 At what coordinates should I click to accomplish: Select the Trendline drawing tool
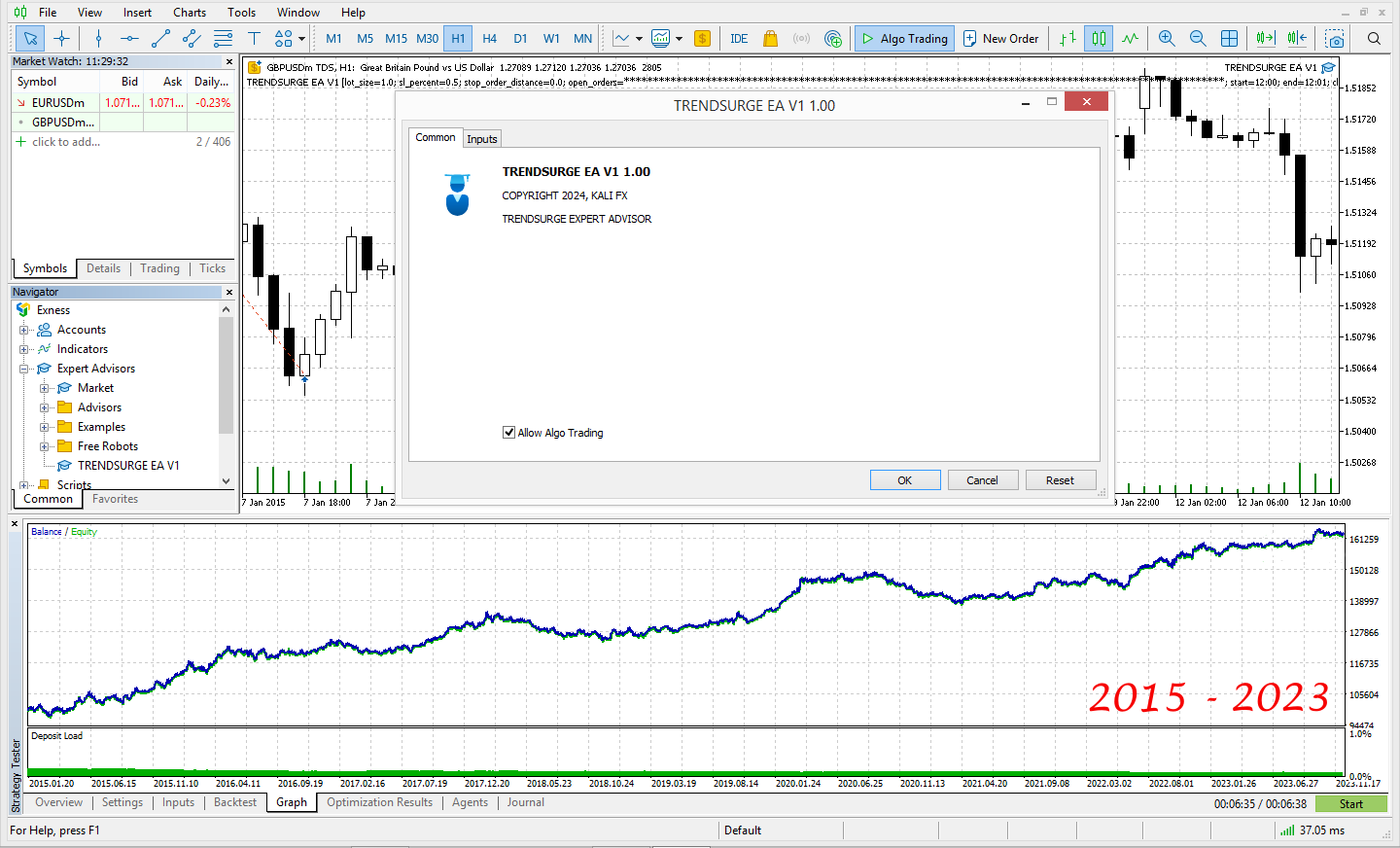click(160, 39)
